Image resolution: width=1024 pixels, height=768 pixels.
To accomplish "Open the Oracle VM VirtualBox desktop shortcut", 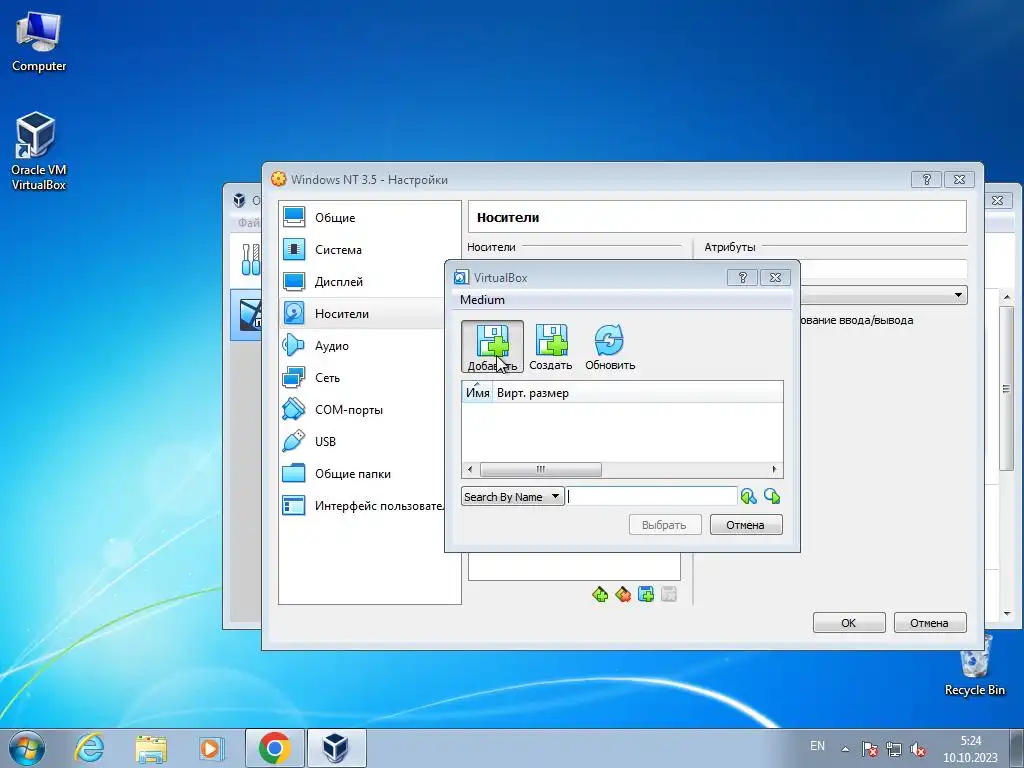I will 39,152.
